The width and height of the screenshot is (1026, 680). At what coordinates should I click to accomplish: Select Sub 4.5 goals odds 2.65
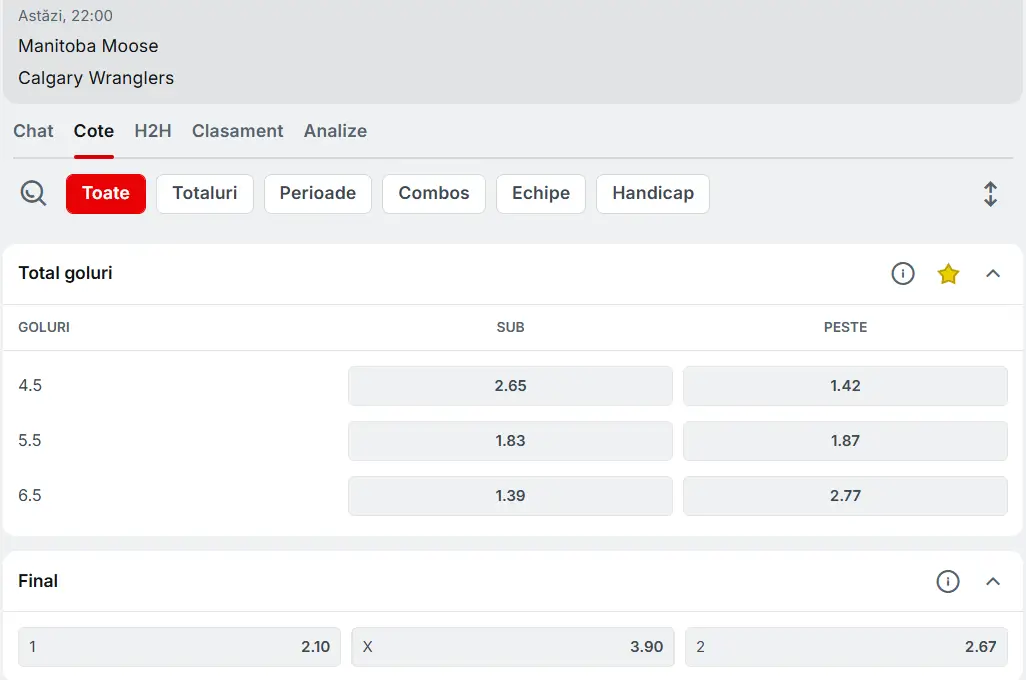pyautogui.click(x=510, y=386)
